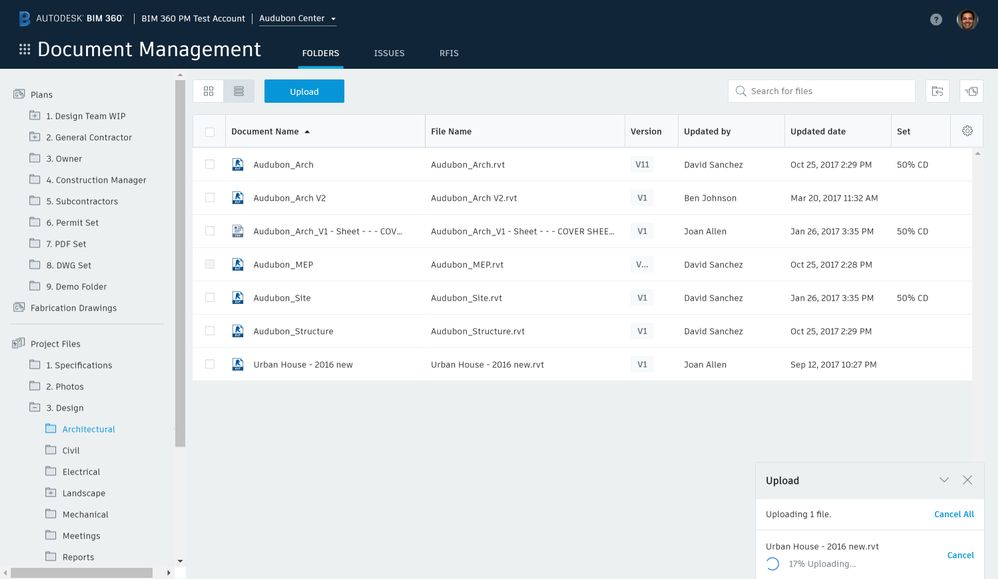Click the folder action icon beside search
The image size is (998, 579).
(x=938, y=91)
